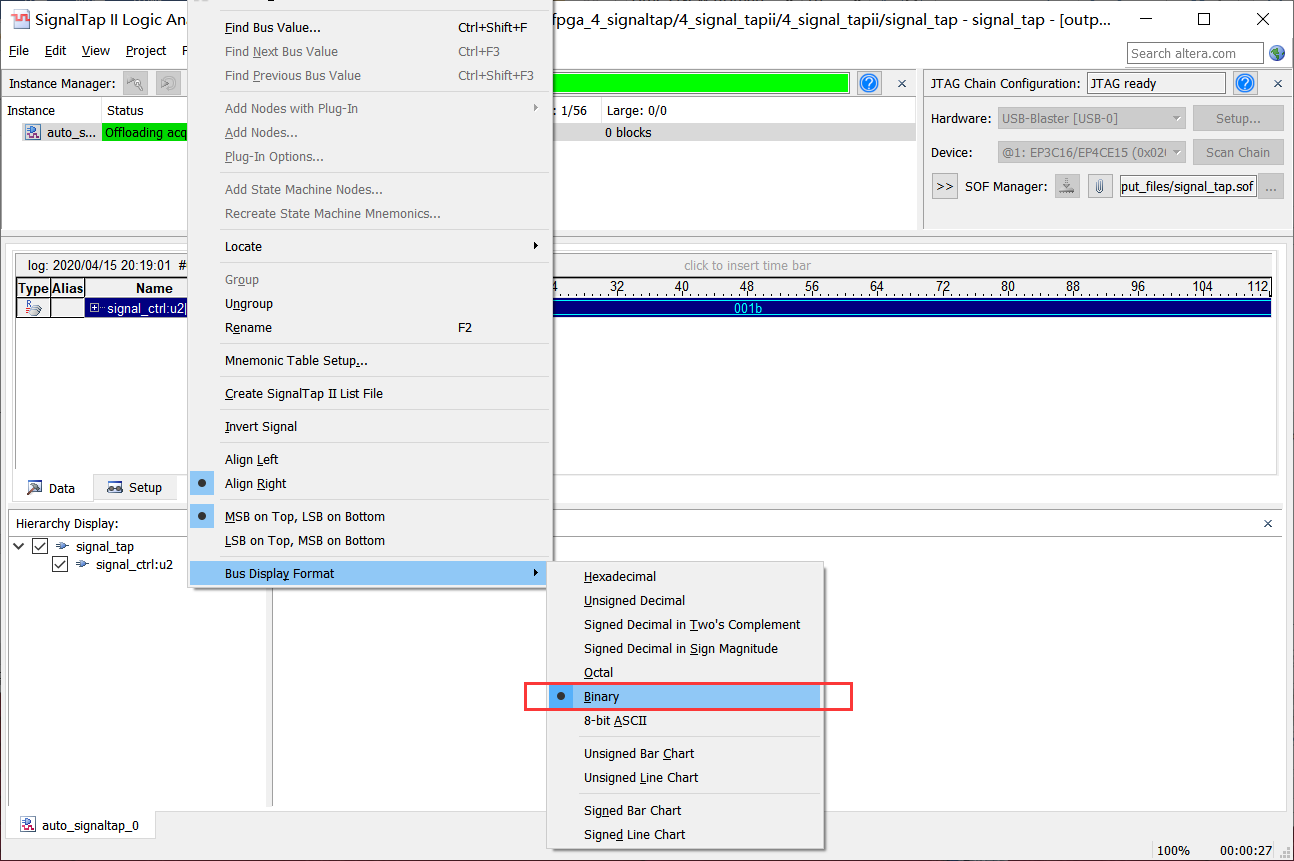Collapse the signal_tap hierarchy tree
The height and width of the screenshot is (861, 1294).
[19, 546]
